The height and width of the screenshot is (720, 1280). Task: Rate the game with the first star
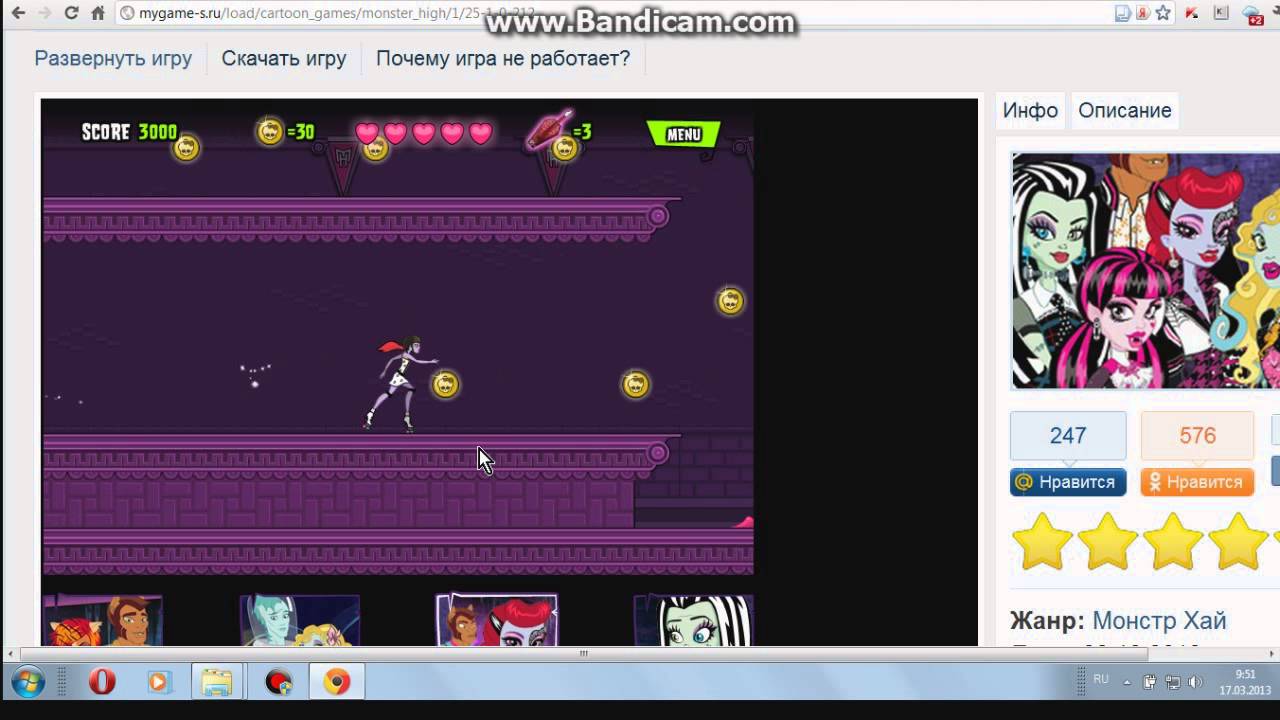point(1042,541)
